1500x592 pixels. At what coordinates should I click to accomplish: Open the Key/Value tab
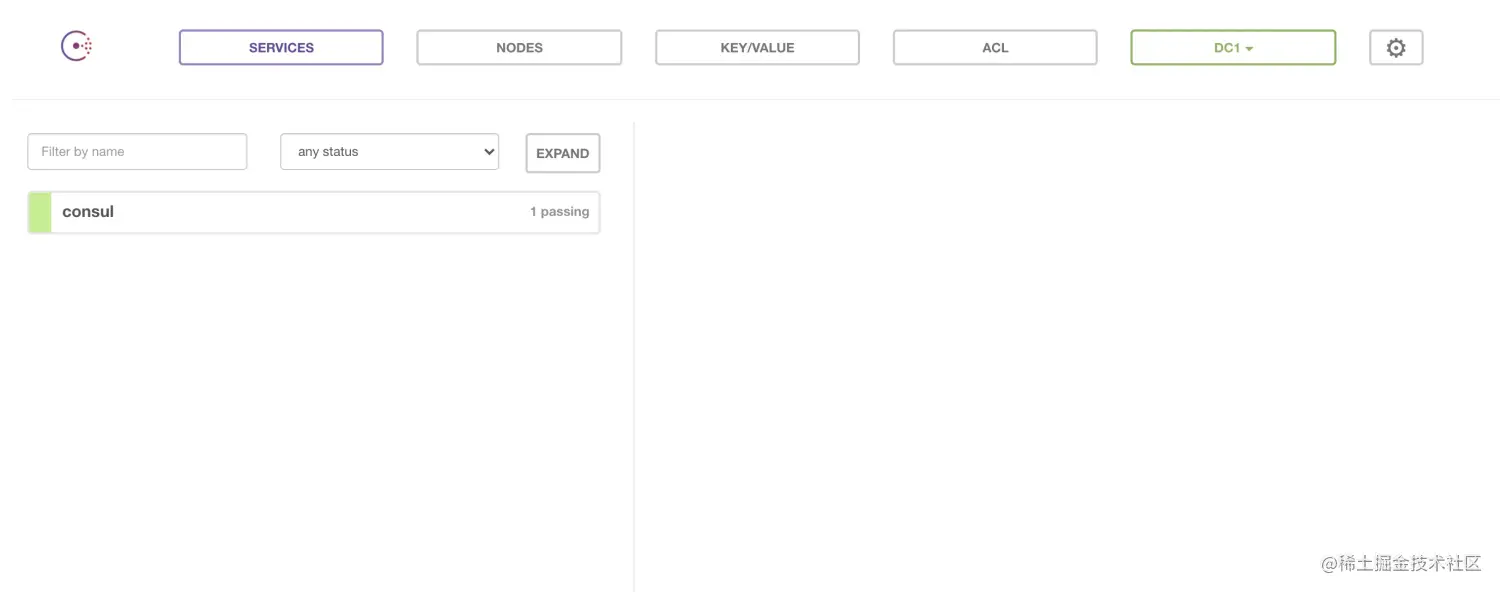757,47
